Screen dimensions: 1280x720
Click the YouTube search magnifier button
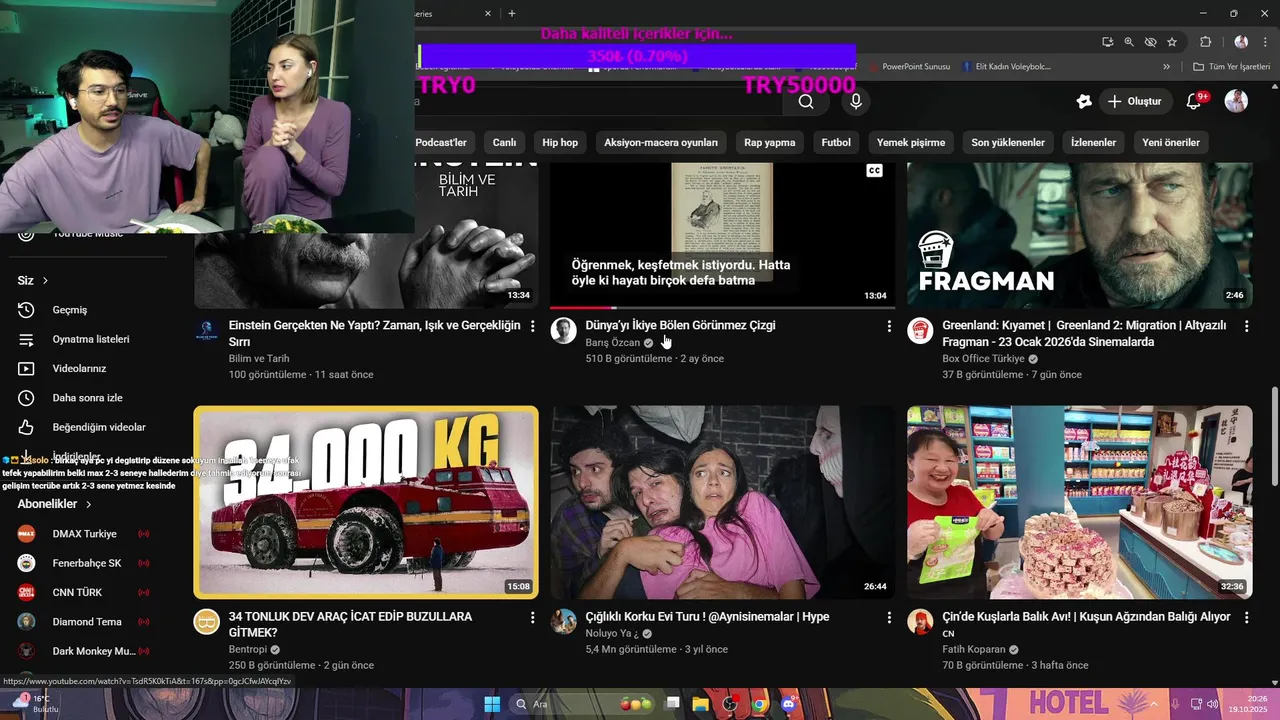click(x=806, y=101)
